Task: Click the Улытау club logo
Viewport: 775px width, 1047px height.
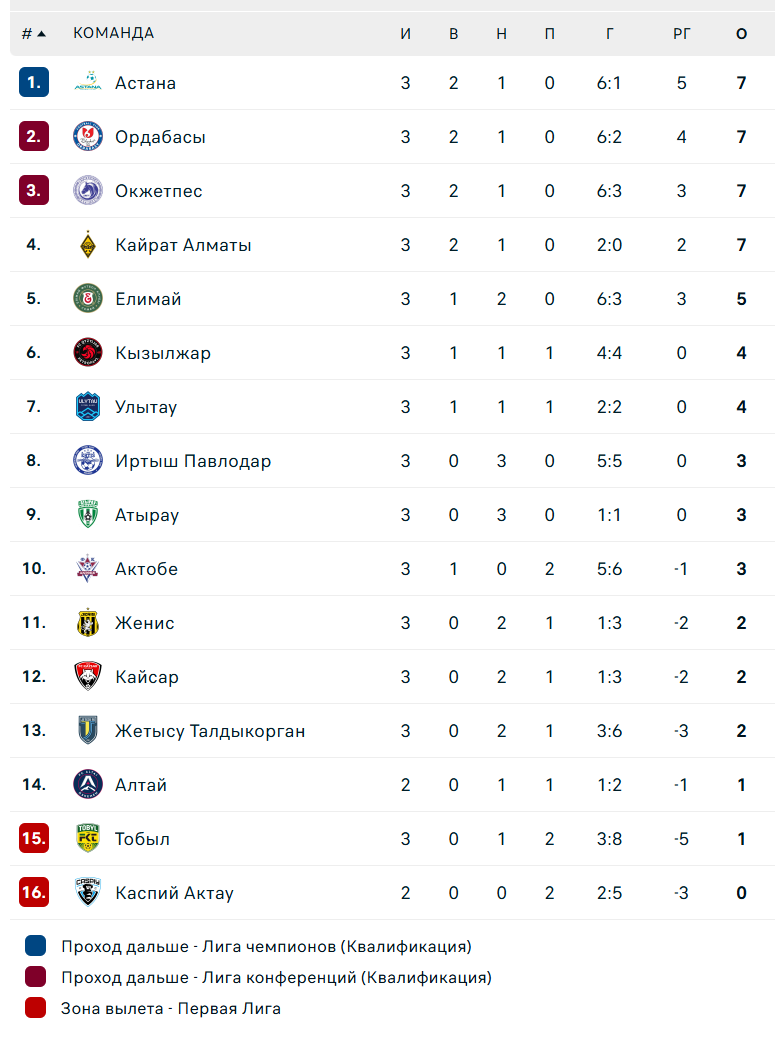Action: pos(88,407)
